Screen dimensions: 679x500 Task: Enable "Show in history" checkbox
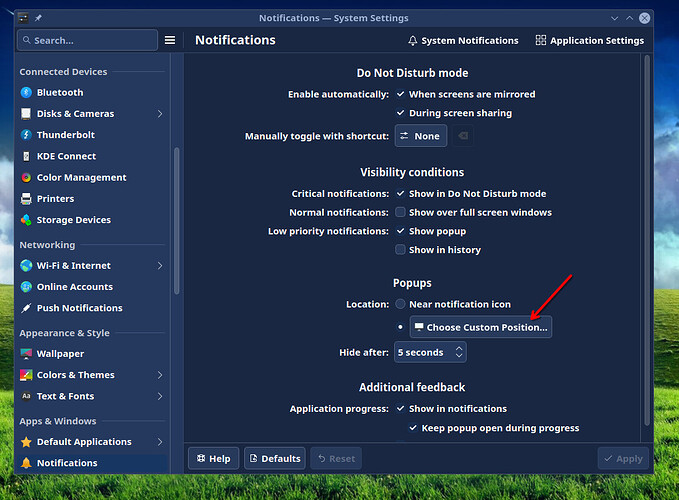click(400, 249)
